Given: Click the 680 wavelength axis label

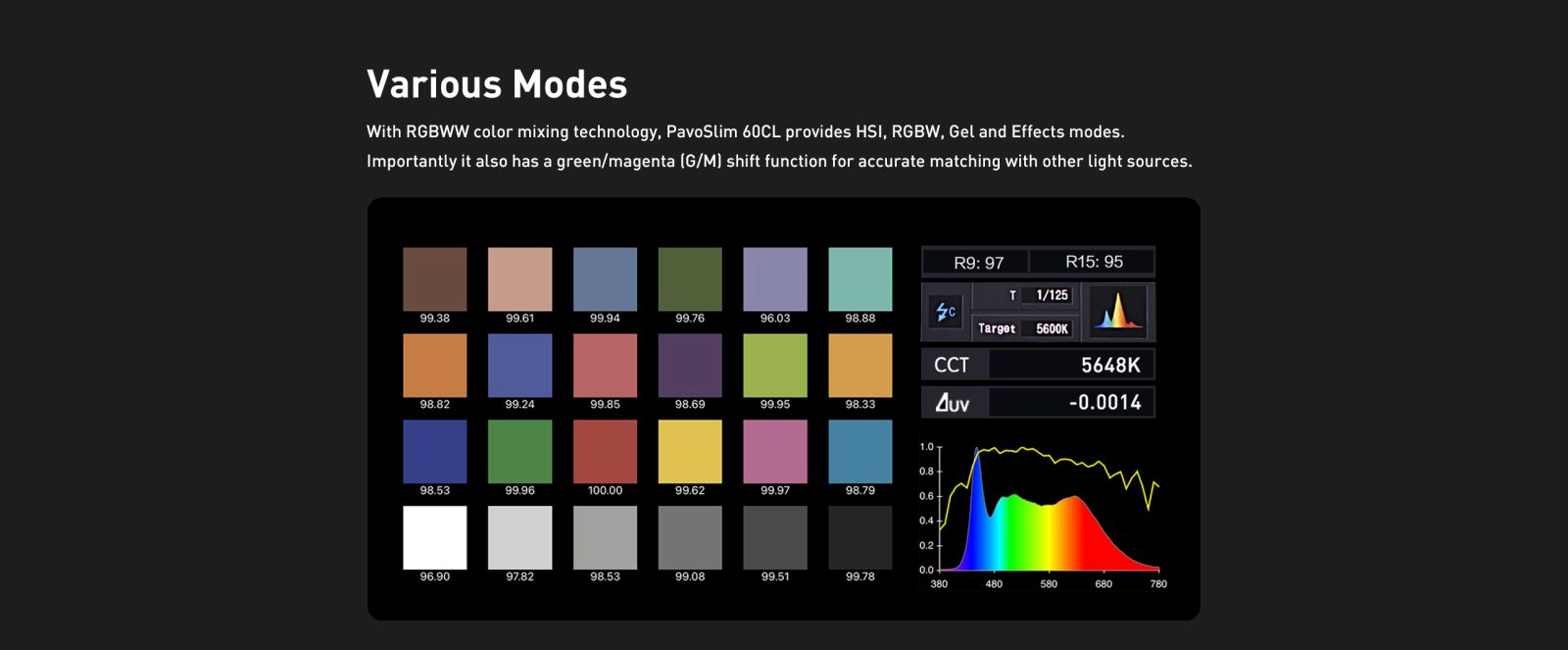Looking at the screenshot, I should 1103,584.
